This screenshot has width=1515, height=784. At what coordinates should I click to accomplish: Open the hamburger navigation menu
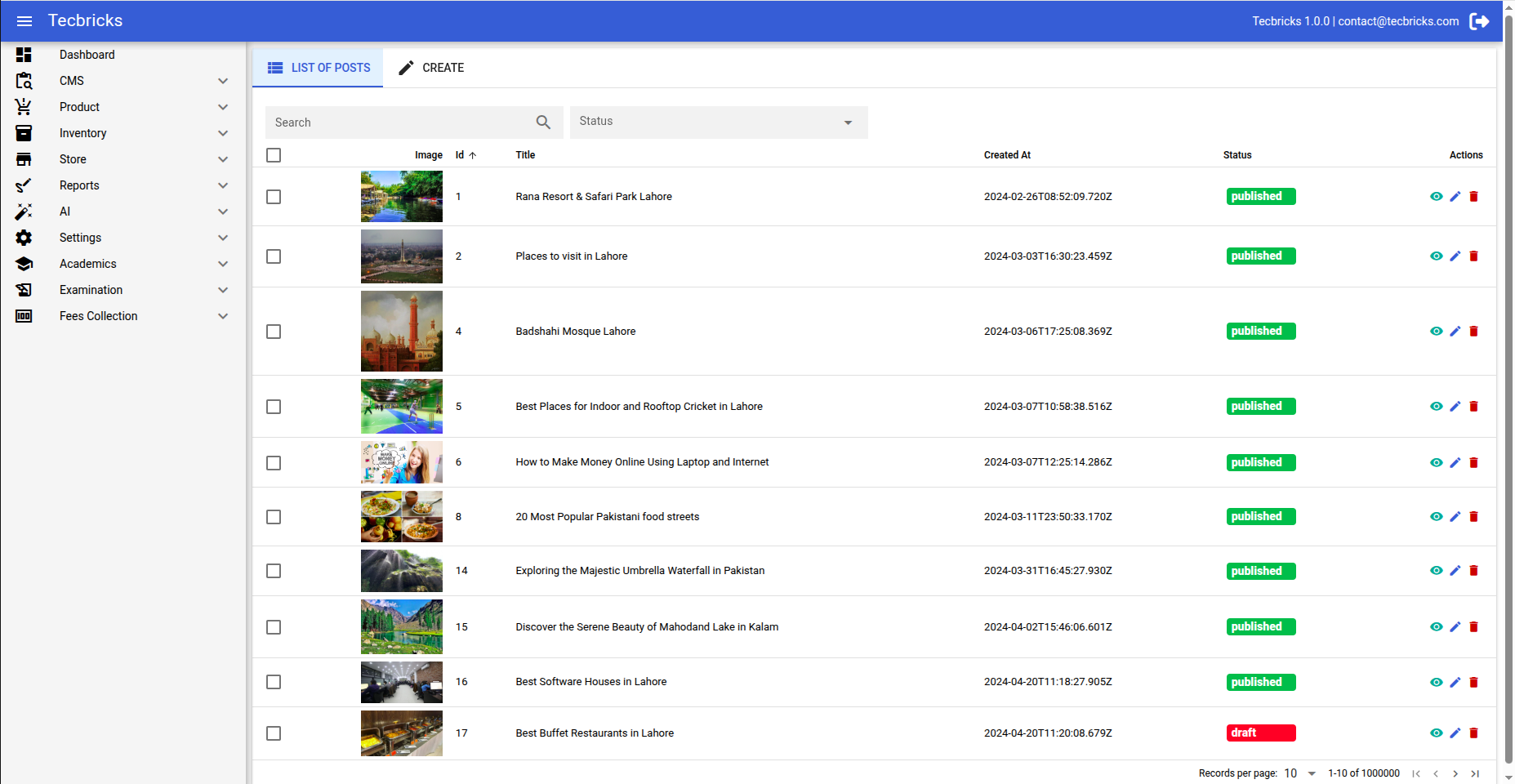(25, 21)
